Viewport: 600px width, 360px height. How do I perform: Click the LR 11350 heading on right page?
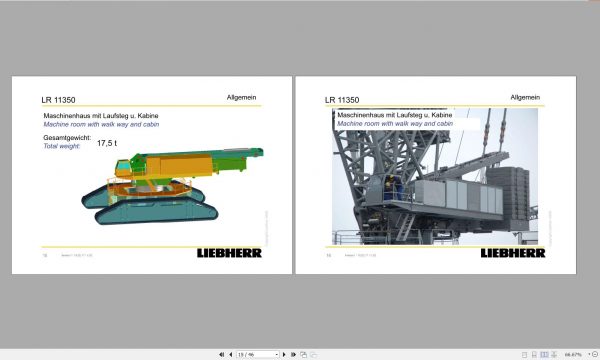pyautogui.click(x=342, y=100)
